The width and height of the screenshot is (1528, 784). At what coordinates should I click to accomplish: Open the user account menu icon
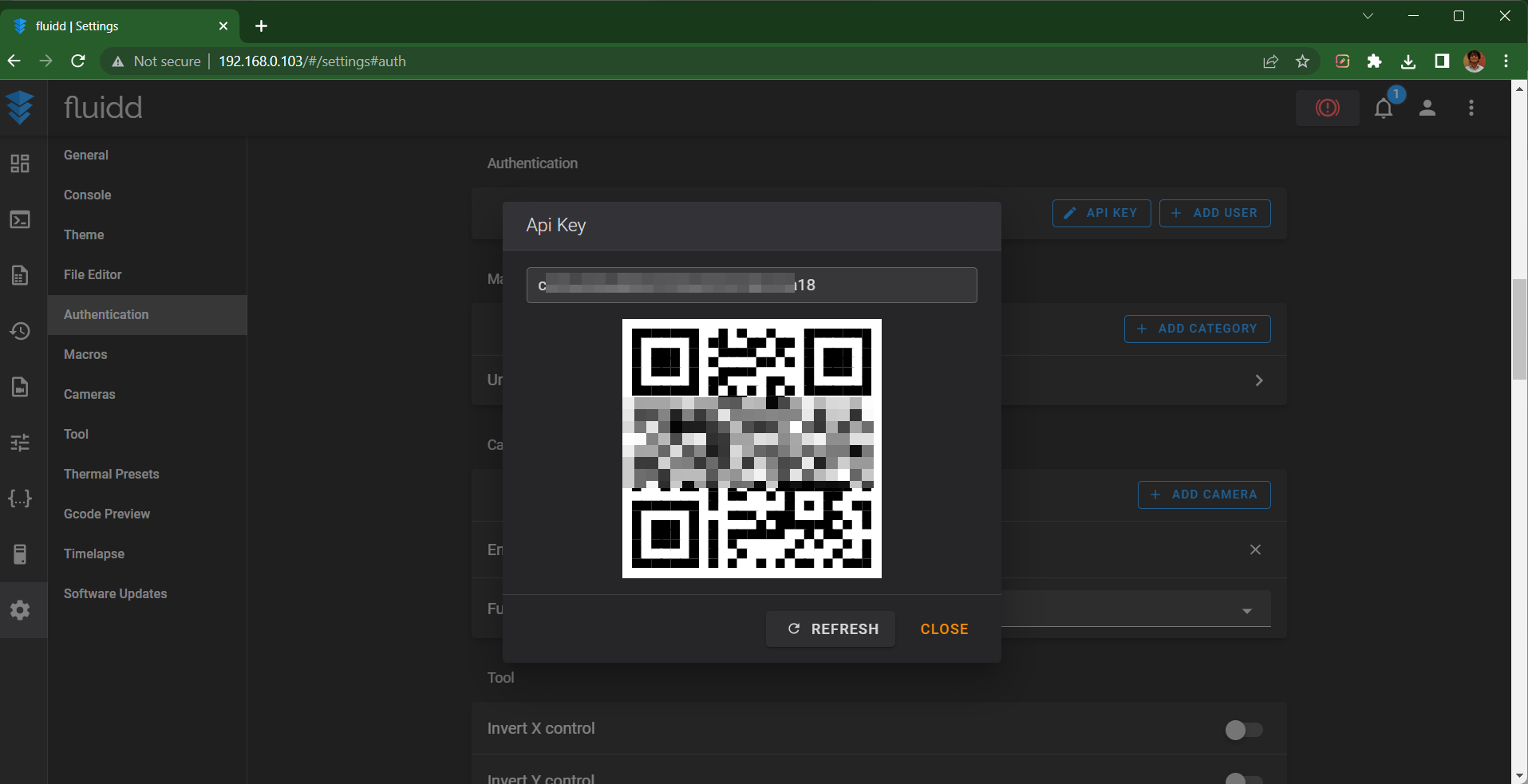(x=1427, y=108)
